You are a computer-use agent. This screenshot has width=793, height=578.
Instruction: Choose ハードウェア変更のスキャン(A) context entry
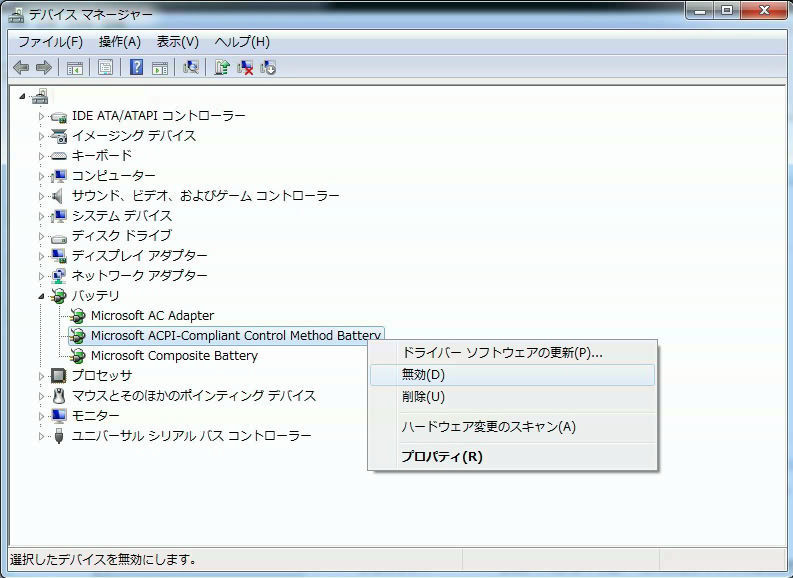(512, 427)
